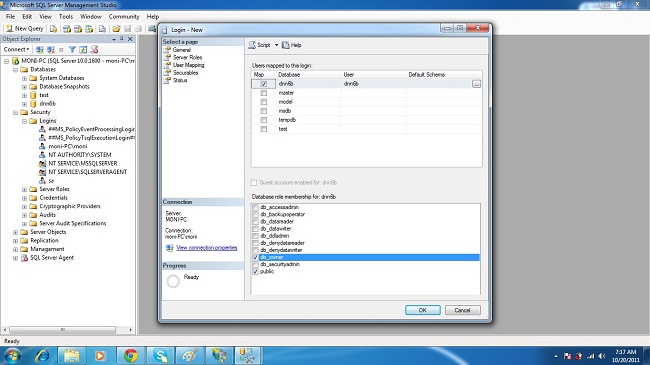Check the Map checkbox for model
The width and height of the screenshot is (650, 365).
pyautogui.click(x=264, y=102)
